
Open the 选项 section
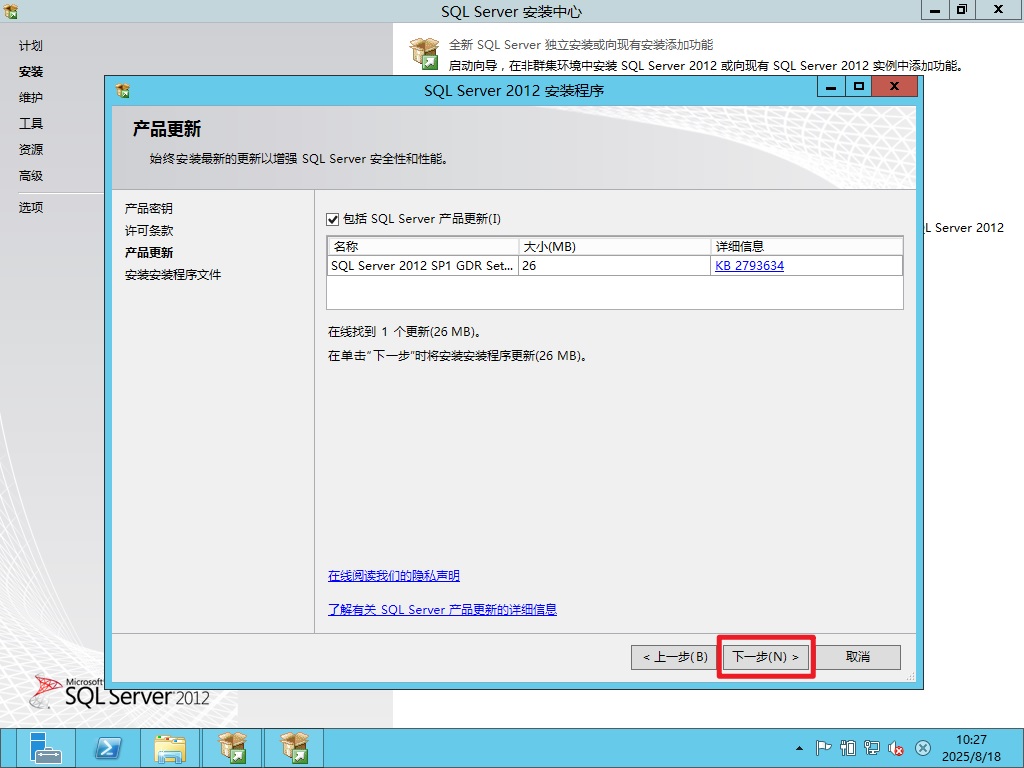(x=31, y=208)
